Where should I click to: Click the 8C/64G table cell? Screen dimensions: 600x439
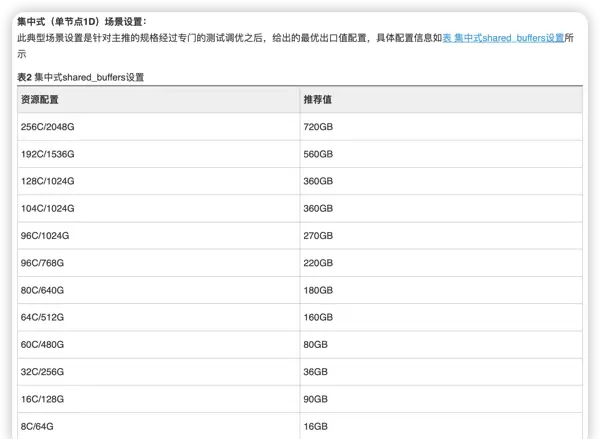click(37, 426)
